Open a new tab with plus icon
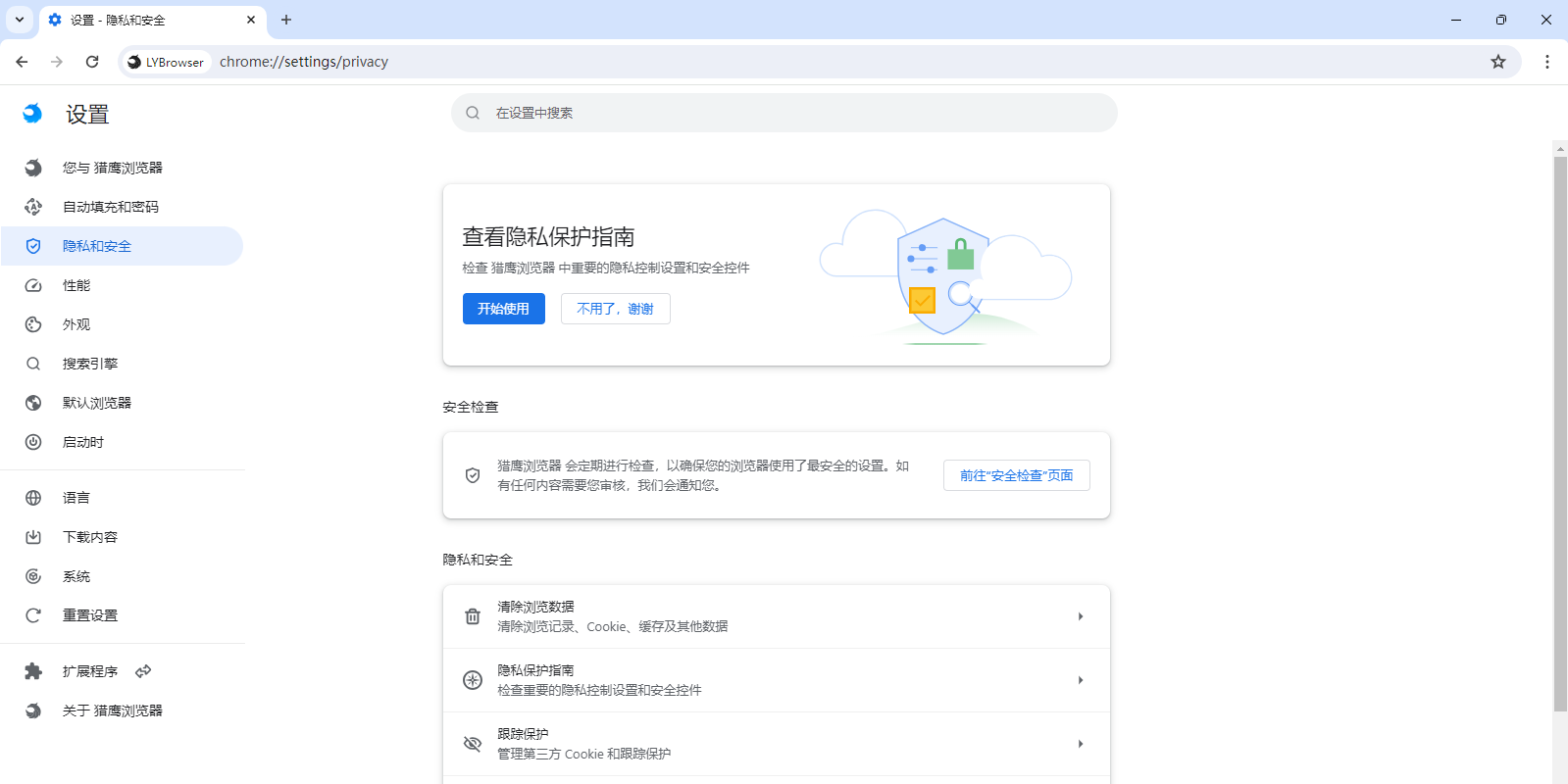 point(286,20)
